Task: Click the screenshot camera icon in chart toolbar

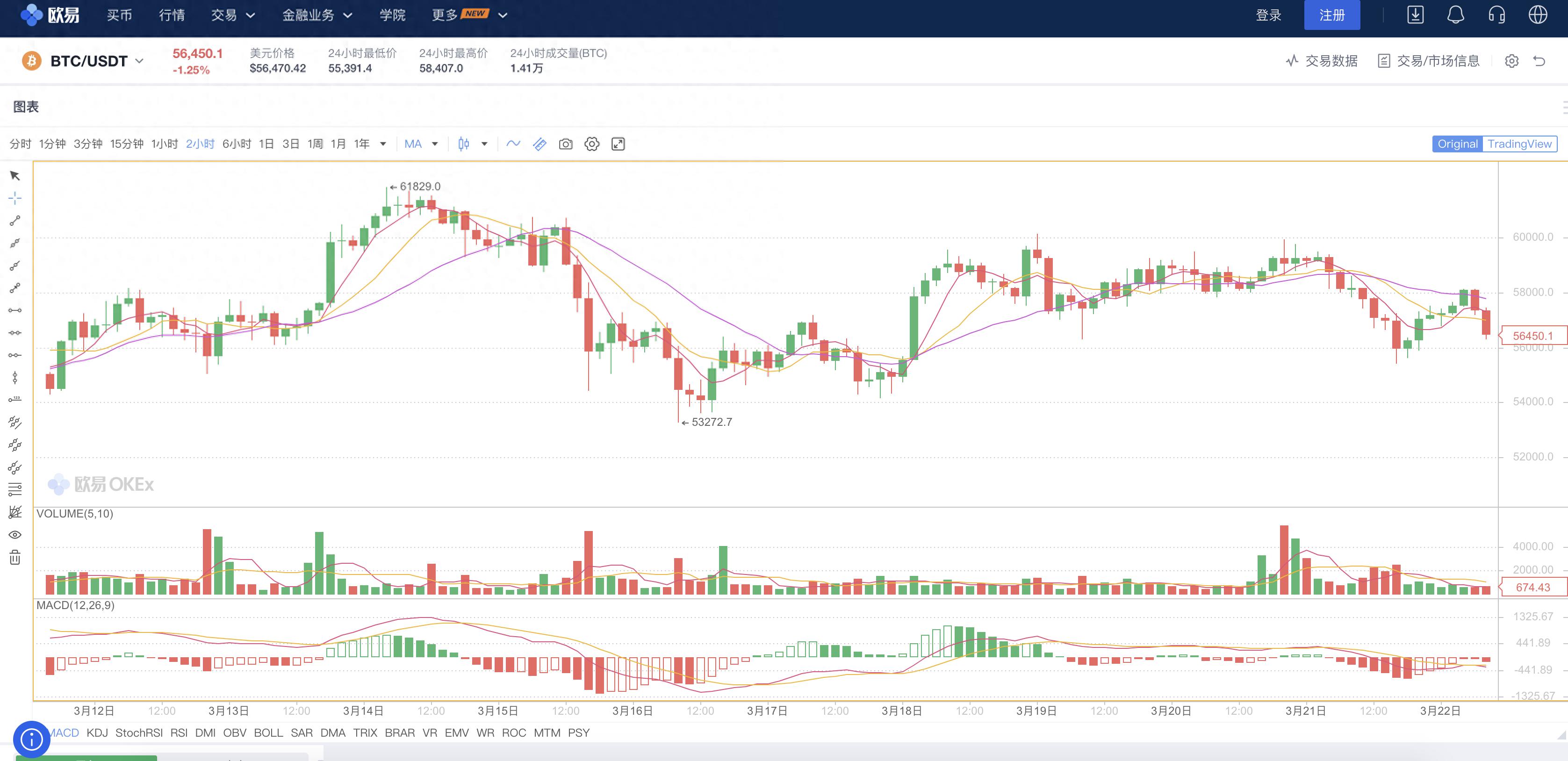Action: tap(566, 144)
